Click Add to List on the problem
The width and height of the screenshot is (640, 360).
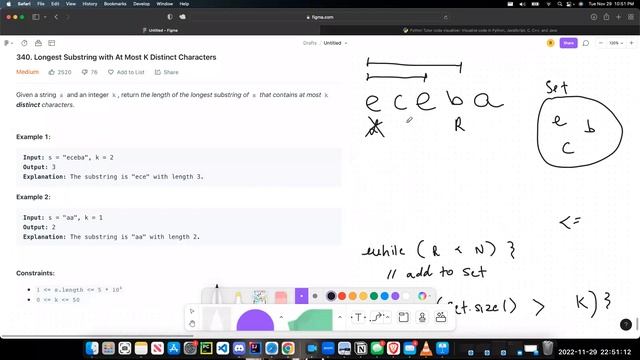[x=126, y=72]
